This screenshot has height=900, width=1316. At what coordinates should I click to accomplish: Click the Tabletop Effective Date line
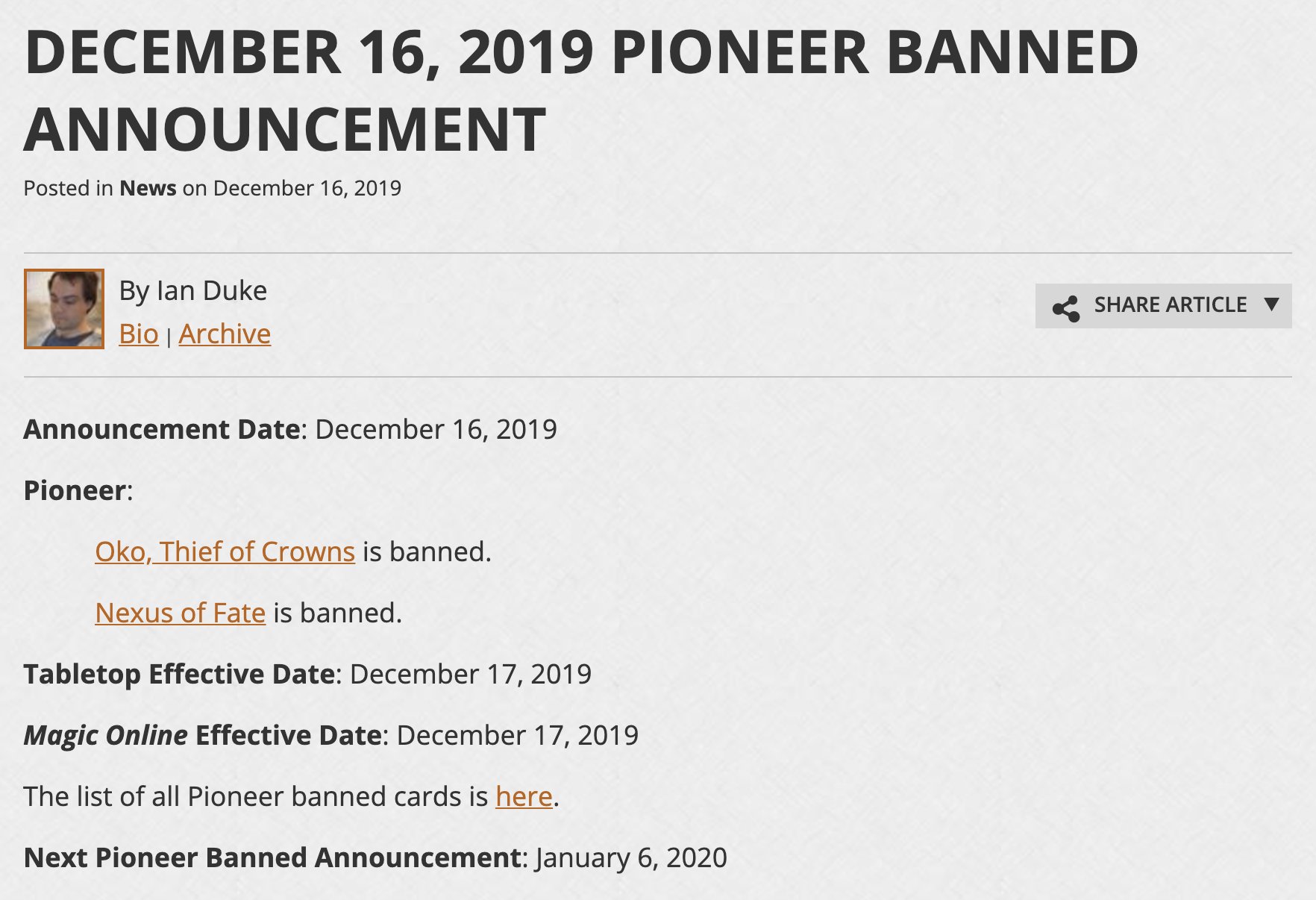click(307, 674)
